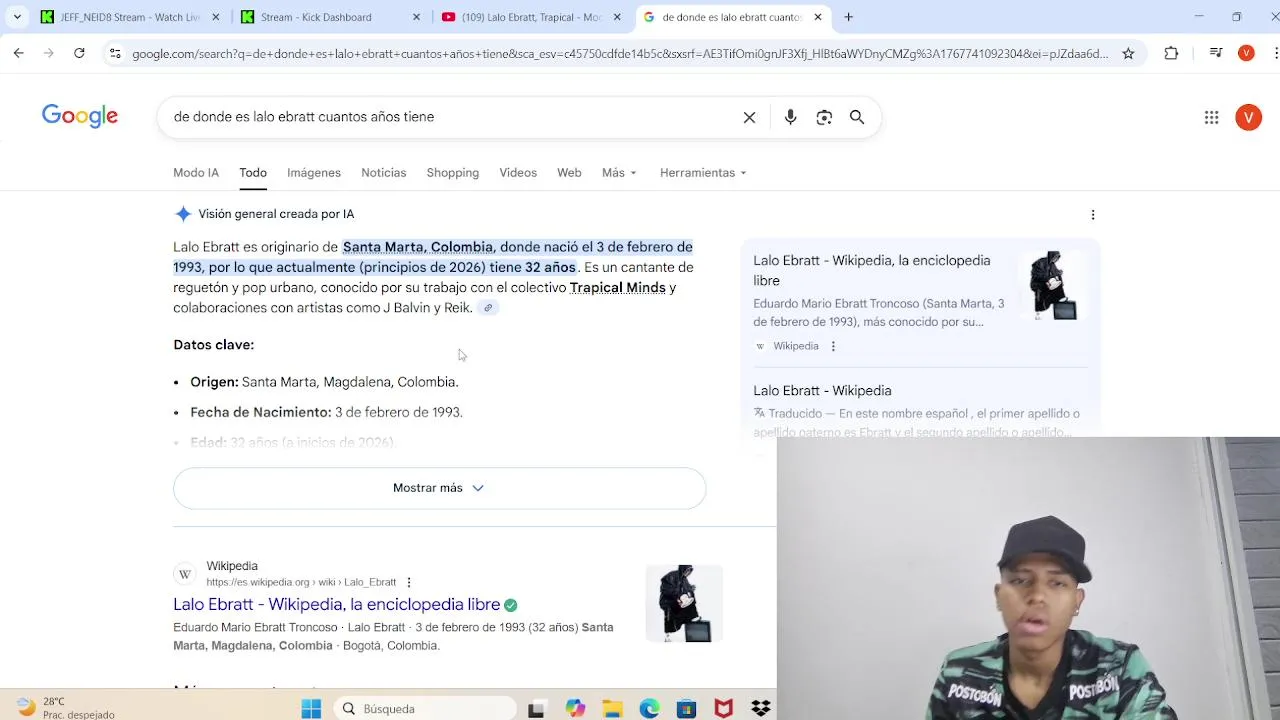The height and width of the screenshot is (720, 1280).
Task: Open Dropbox from taskbar
Action: [x=760, y=708]
